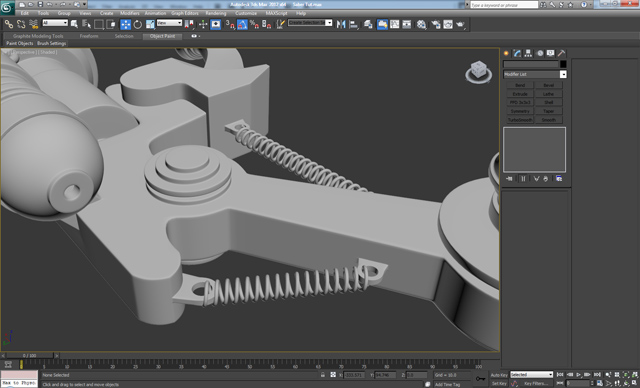Open the Utilities command panel tab
640x388 pixels.
click(562, 53)
